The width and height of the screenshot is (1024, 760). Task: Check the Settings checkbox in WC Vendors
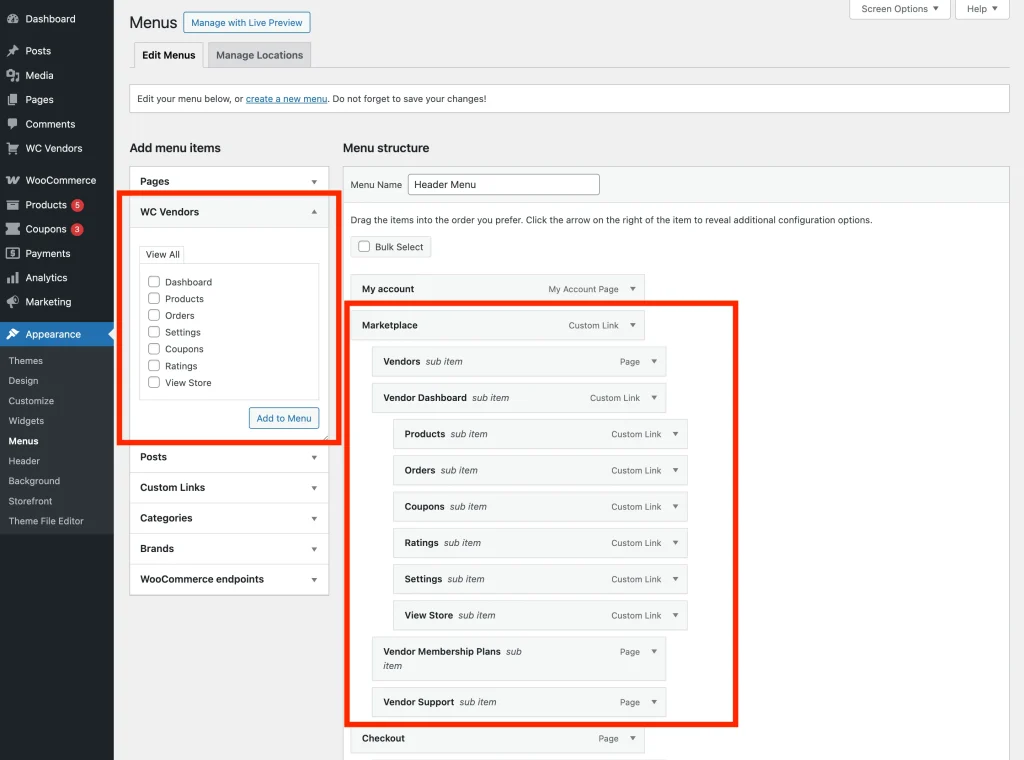(154, 332)
